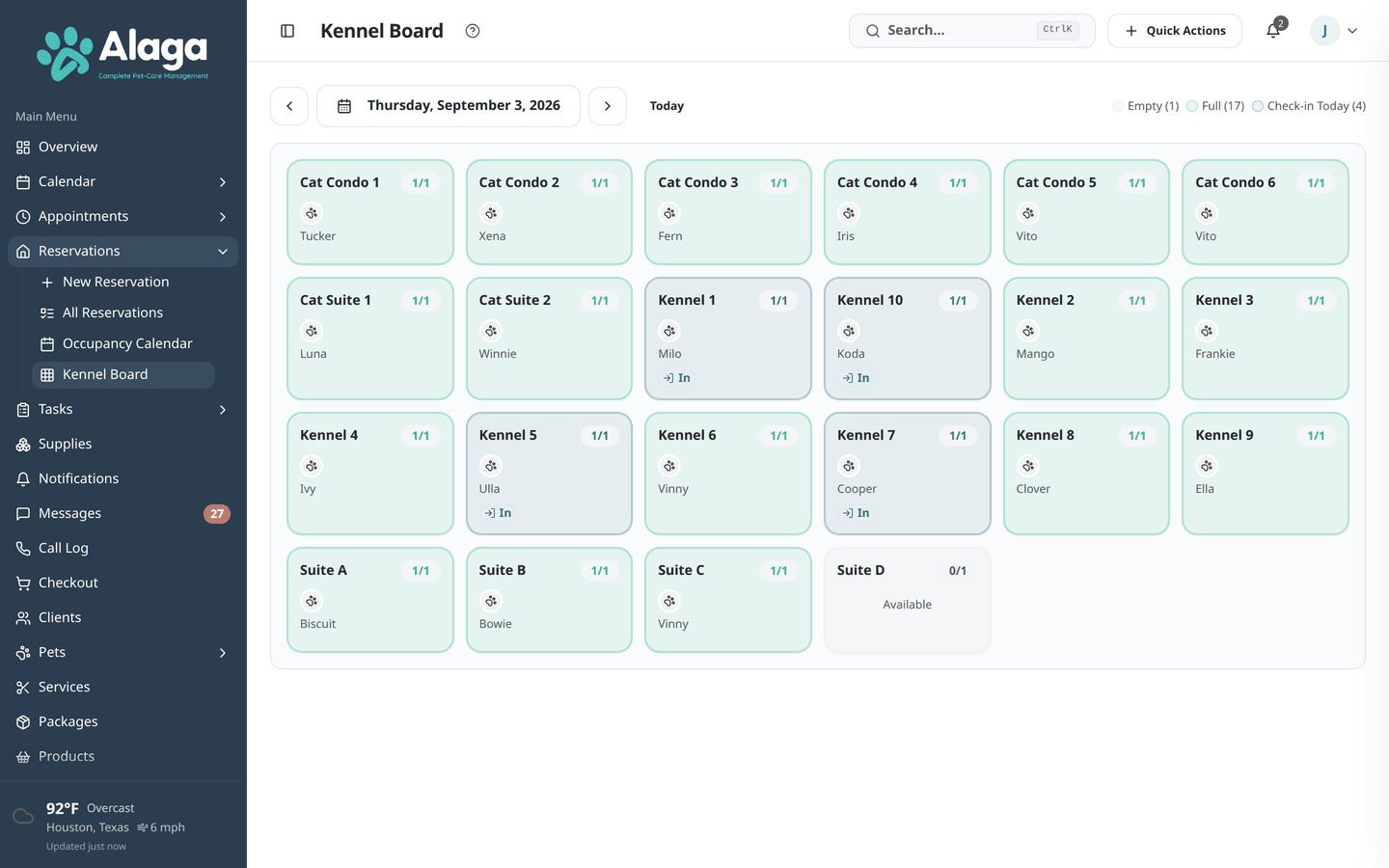The height and width of the screenshot is (868, 1389).
Task: Open the Suite C card with Vinny
Action: click(x=728, y=600)
